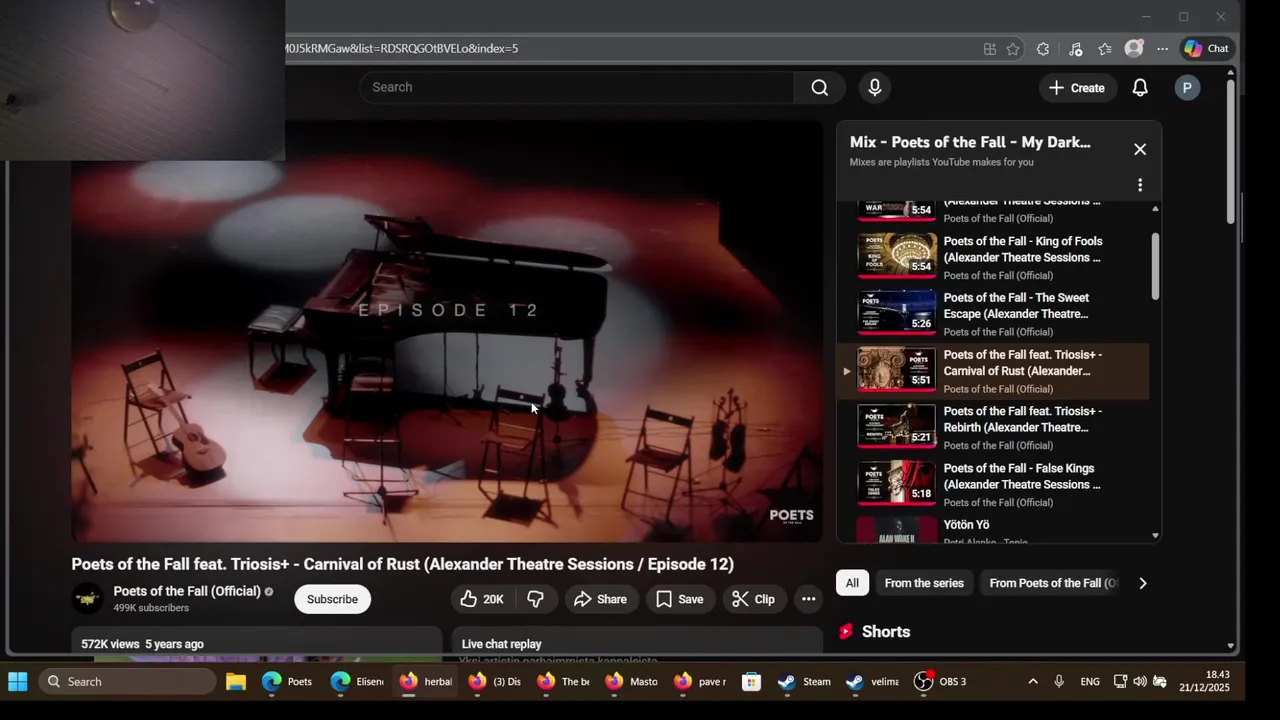Viewport: 1280px width, 720px height.
Task: Click the 572K views description text
Action: (142, 644)
